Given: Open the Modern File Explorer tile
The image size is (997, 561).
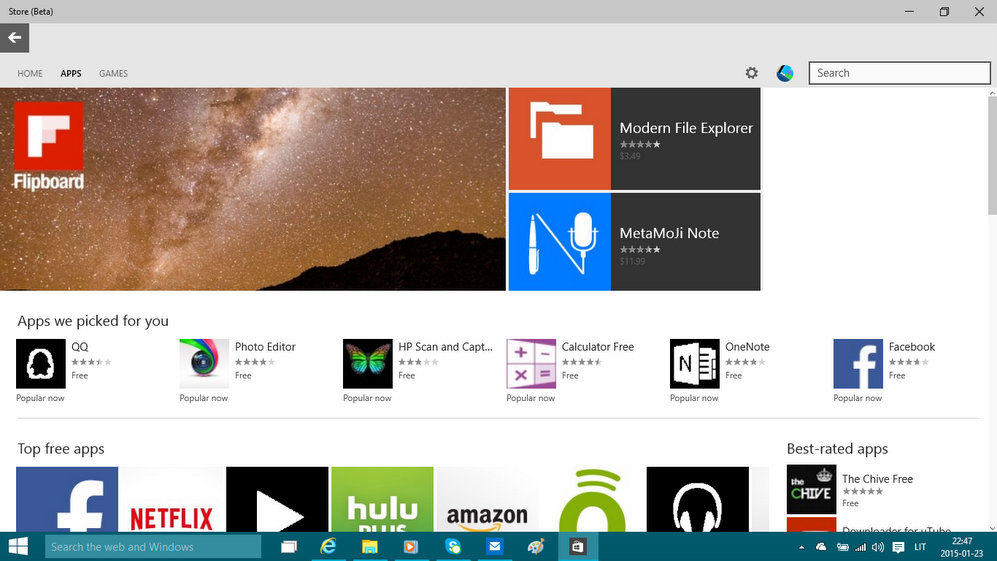Looking at the screenshot, I should pyautogui.click(x=634, y=138).
